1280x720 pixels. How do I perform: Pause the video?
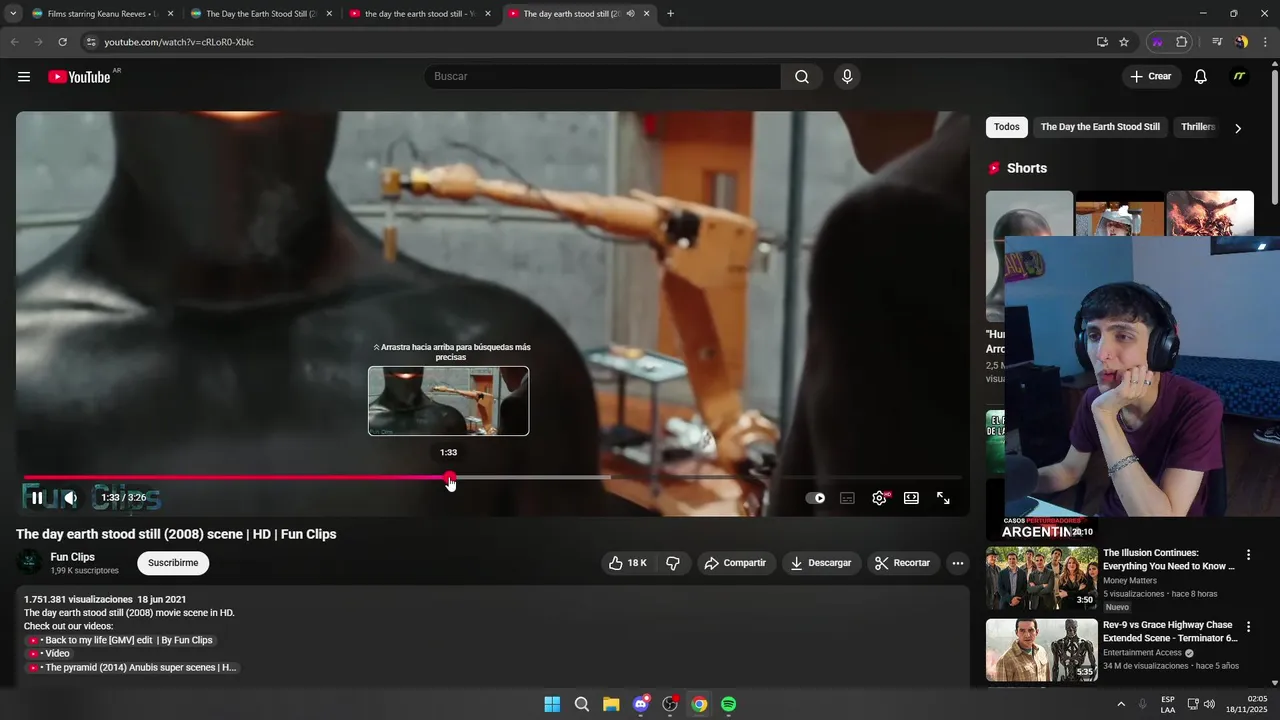click(37, 498)
